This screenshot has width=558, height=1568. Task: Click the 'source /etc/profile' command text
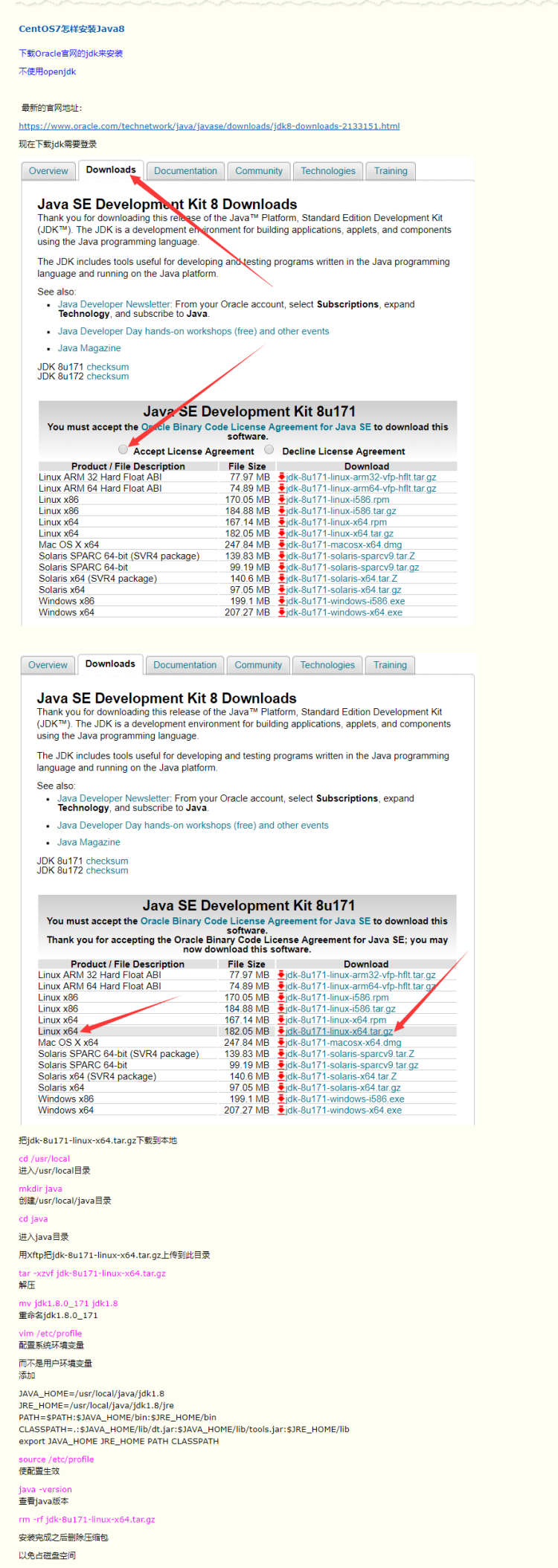tap(57, 1459)
